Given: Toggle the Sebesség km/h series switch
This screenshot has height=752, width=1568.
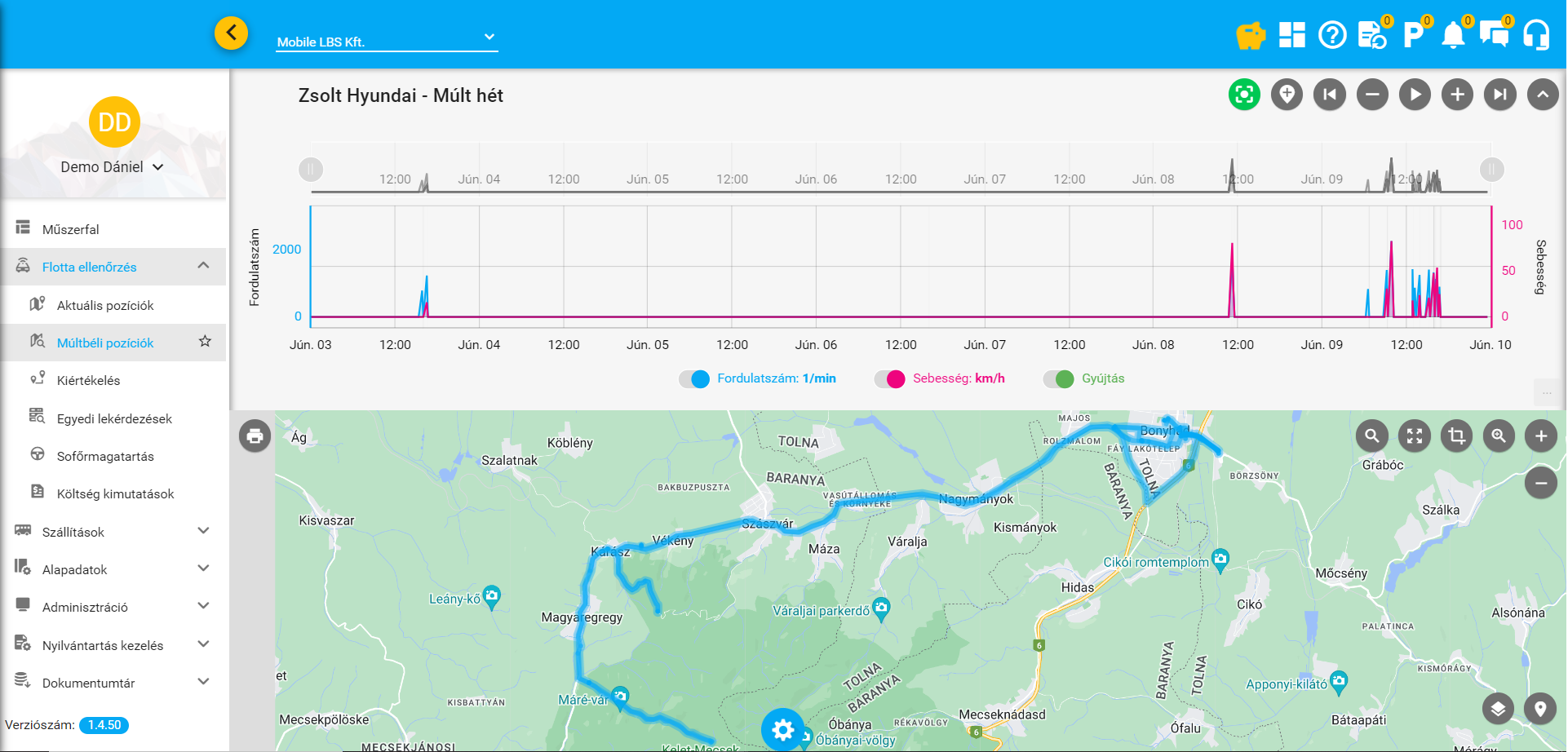Looking at the screenshot, I should click(x=890, y=379).
